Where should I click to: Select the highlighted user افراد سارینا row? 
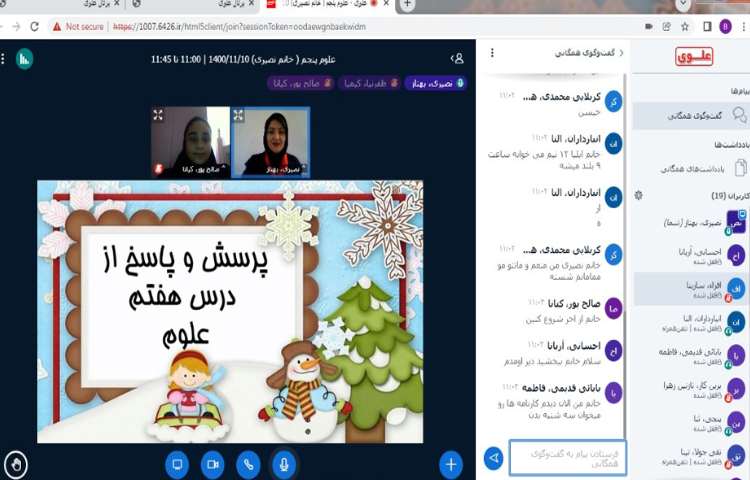point(692,289)
